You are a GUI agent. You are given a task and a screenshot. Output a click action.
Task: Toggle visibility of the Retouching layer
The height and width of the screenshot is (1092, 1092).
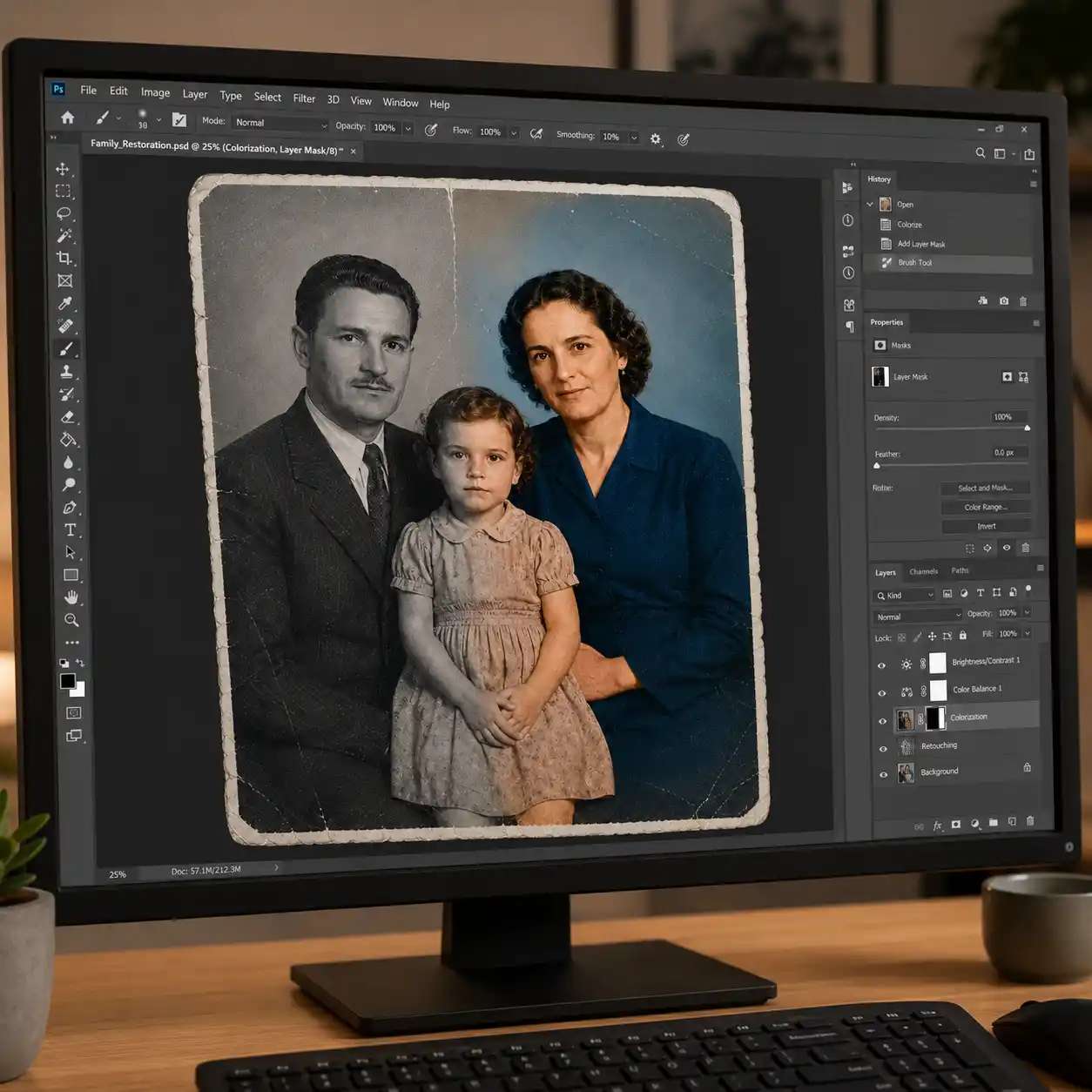(x=883, y=748)
